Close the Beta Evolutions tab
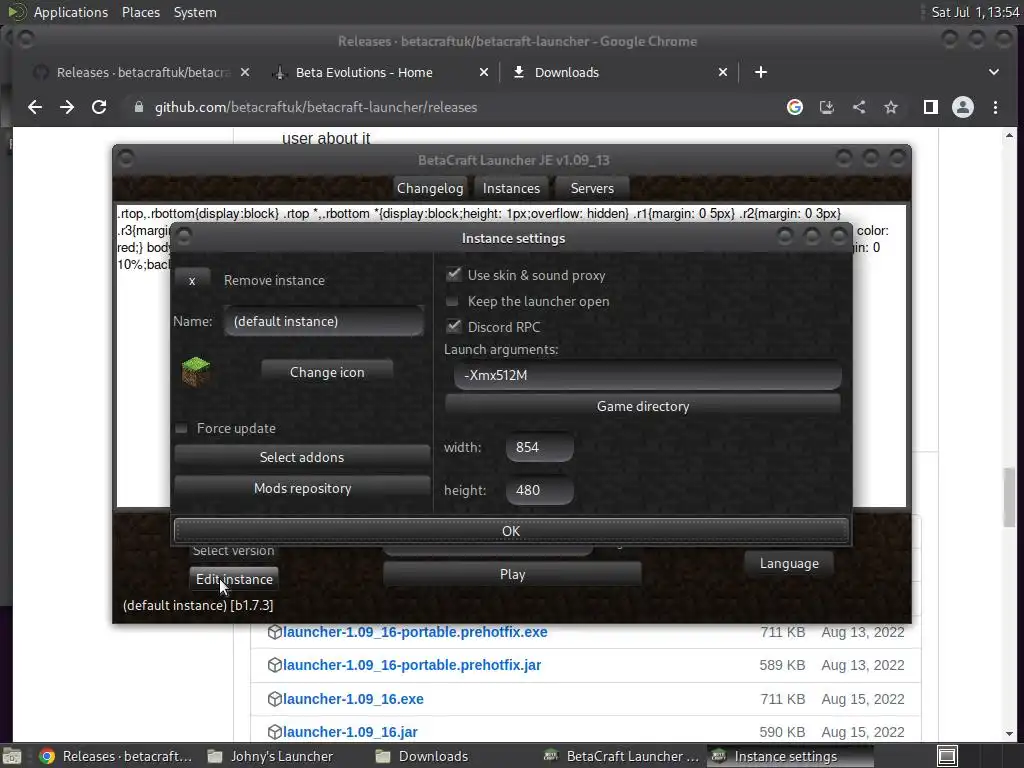Screen dimensions: 1024x768 484,72
